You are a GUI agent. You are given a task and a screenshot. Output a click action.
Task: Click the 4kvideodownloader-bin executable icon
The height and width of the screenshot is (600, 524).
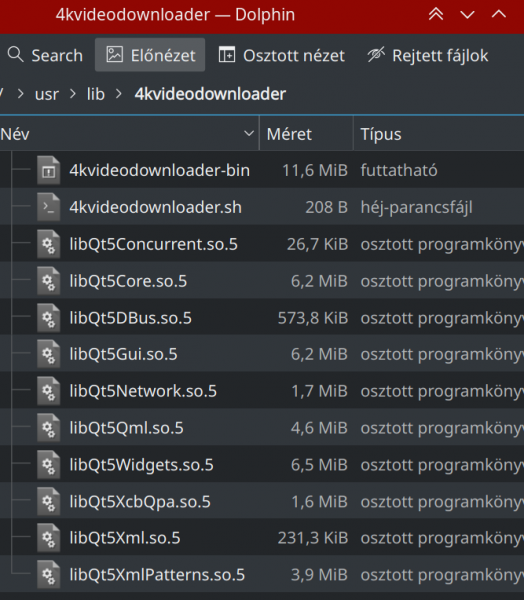pyautogui.click(x=49, y=170)
